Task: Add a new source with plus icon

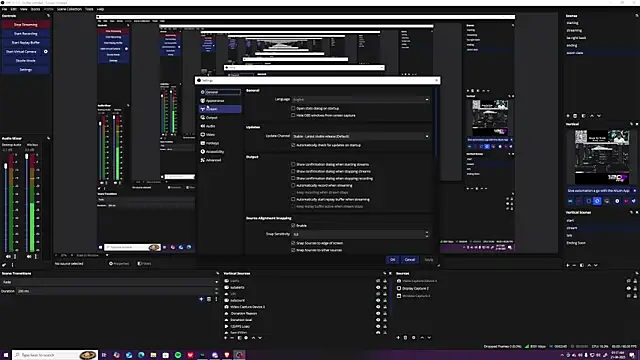Action: 398,338
